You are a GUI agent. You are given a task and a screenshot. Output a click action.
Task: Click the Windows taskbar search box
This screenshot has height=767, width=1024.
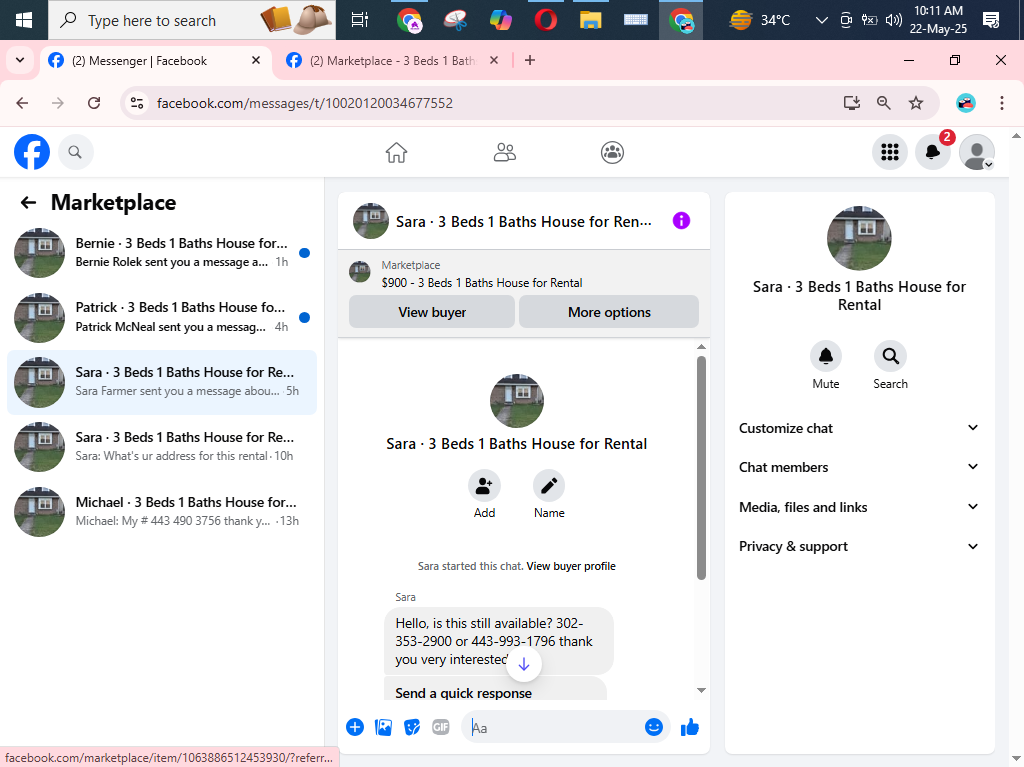point(192,20)
